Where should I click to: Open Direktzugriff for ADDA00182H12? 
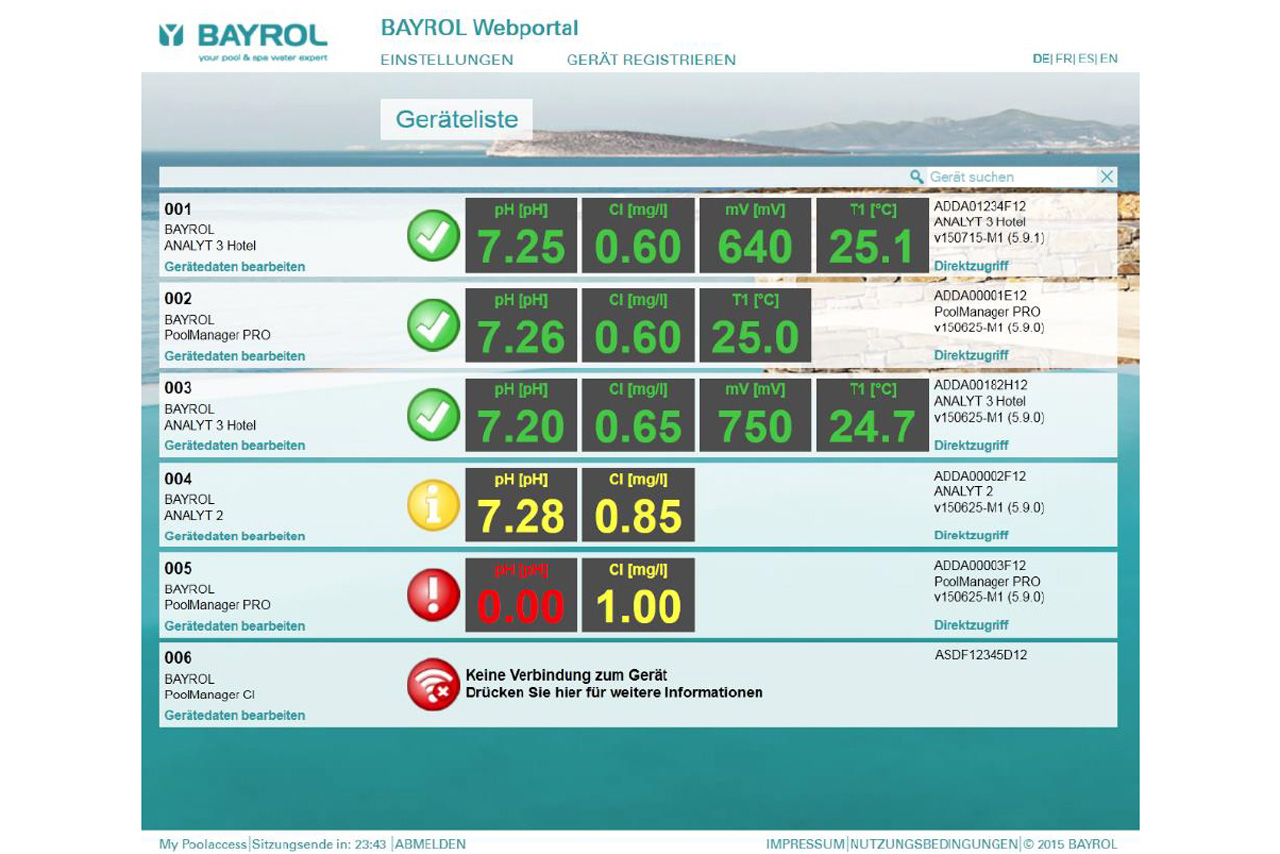pos(971,445)
